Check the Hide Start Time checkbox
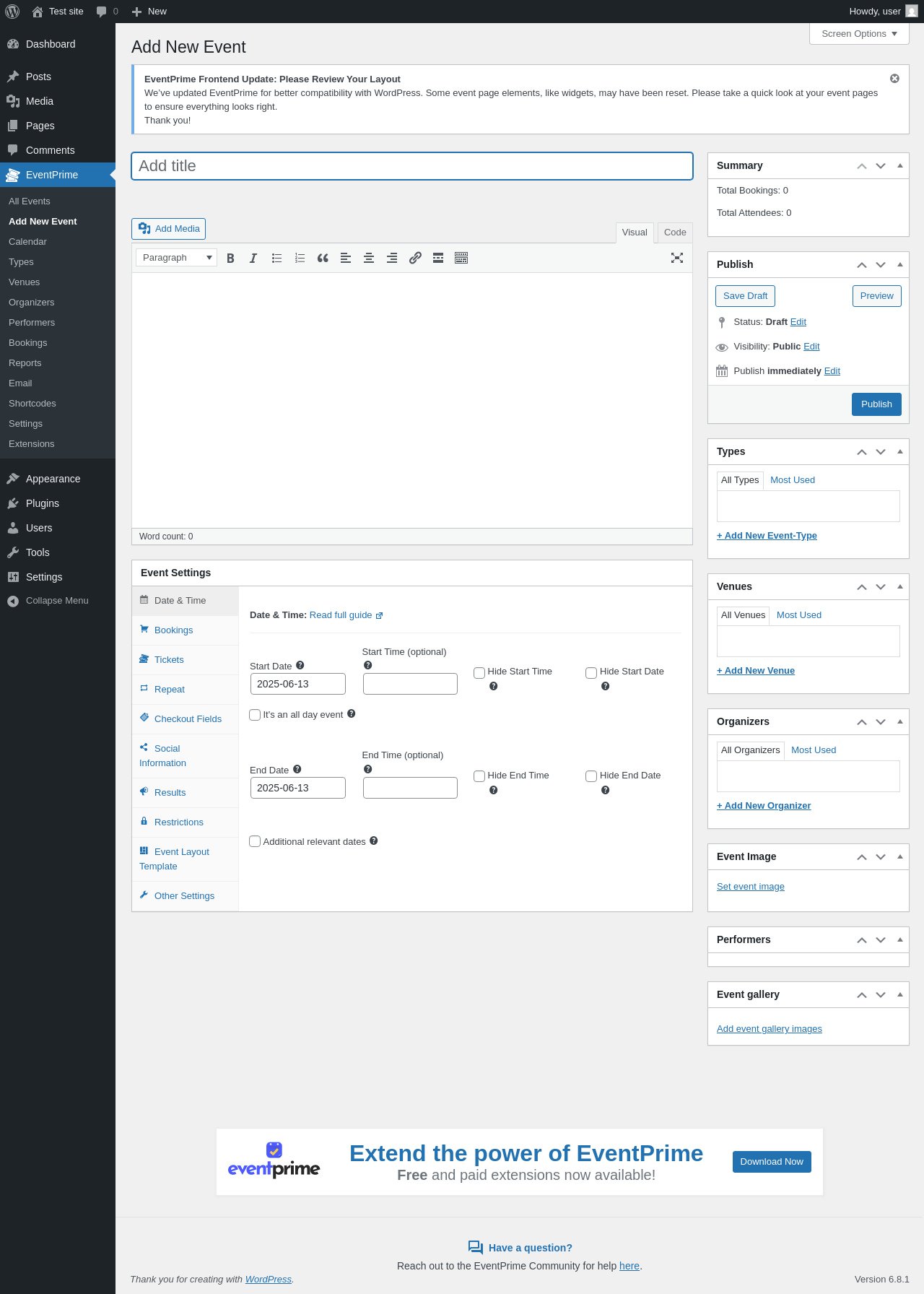This screenshot has width=924, height=1294. coord(479,673)
